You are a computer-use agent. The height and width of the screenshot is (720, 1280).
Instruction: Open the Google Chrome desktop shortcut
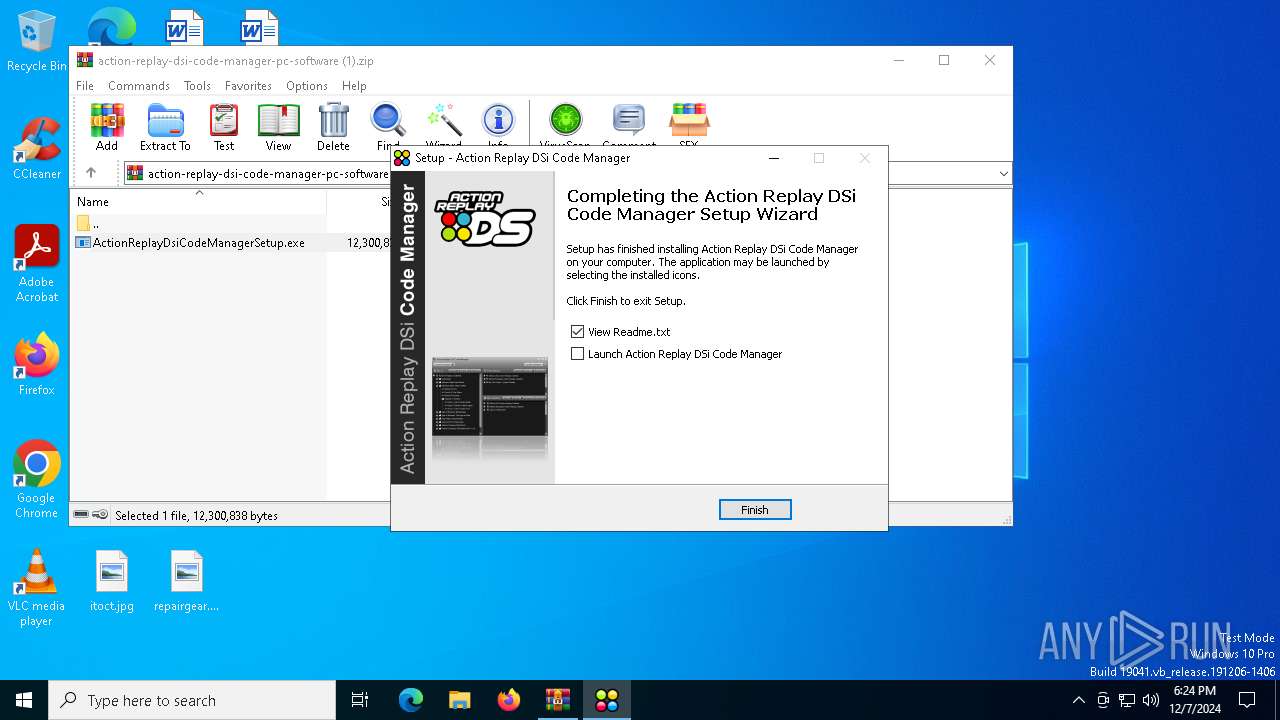tap(37, 480)
